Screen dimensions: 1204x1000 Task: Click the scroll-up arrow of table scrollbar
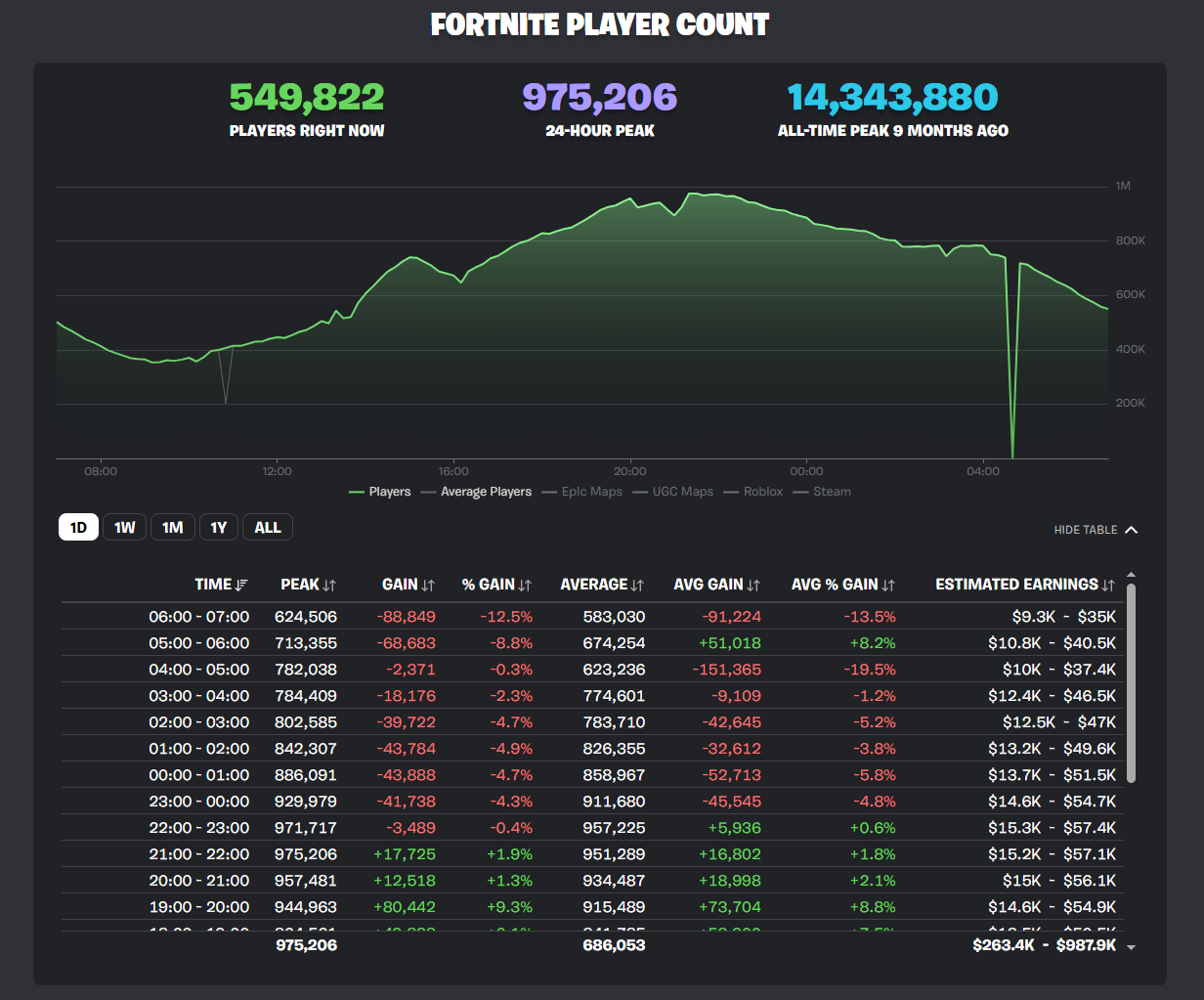(x=1132, y=575)
